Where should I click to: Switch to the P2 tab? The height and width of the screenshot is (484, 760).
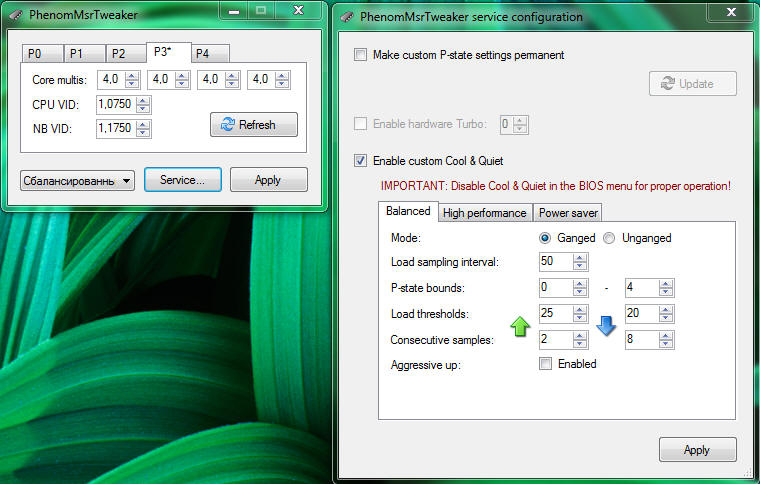126,53
